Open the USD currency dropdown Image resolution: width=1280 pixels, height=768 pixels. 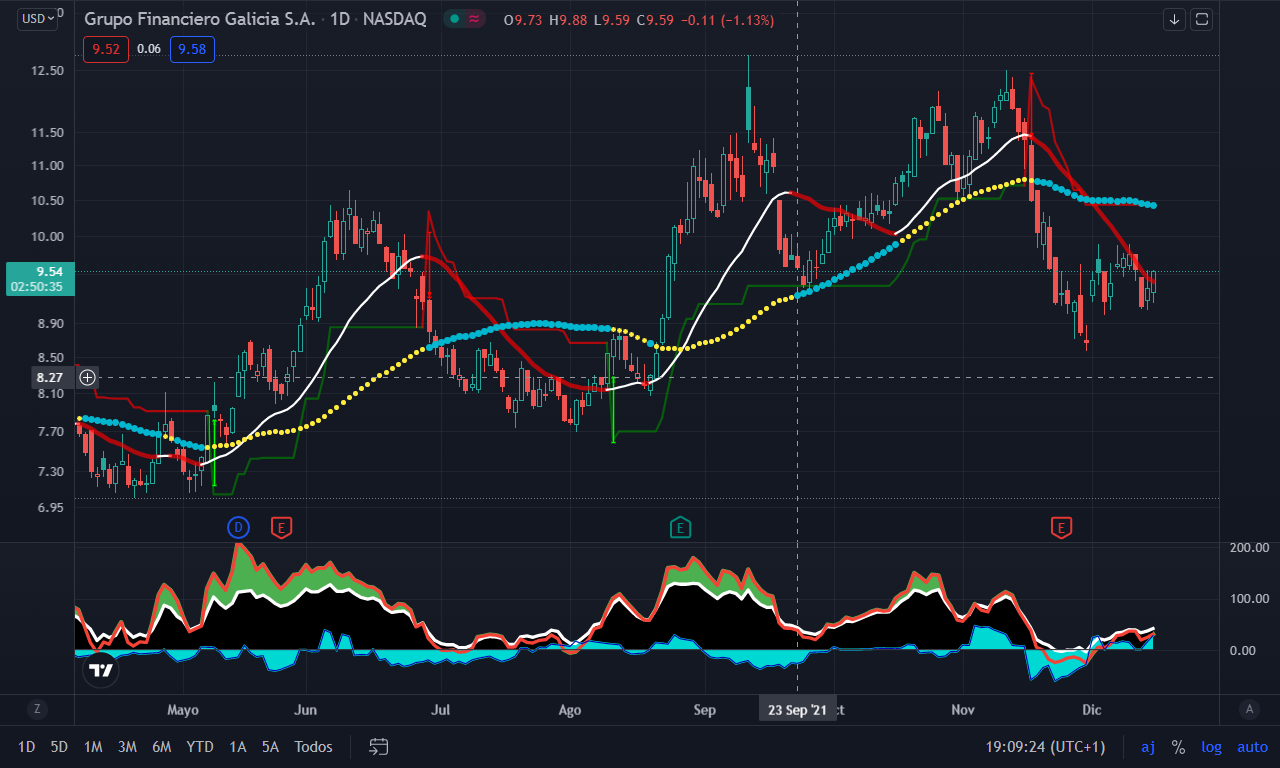click(x=39, y=18)
